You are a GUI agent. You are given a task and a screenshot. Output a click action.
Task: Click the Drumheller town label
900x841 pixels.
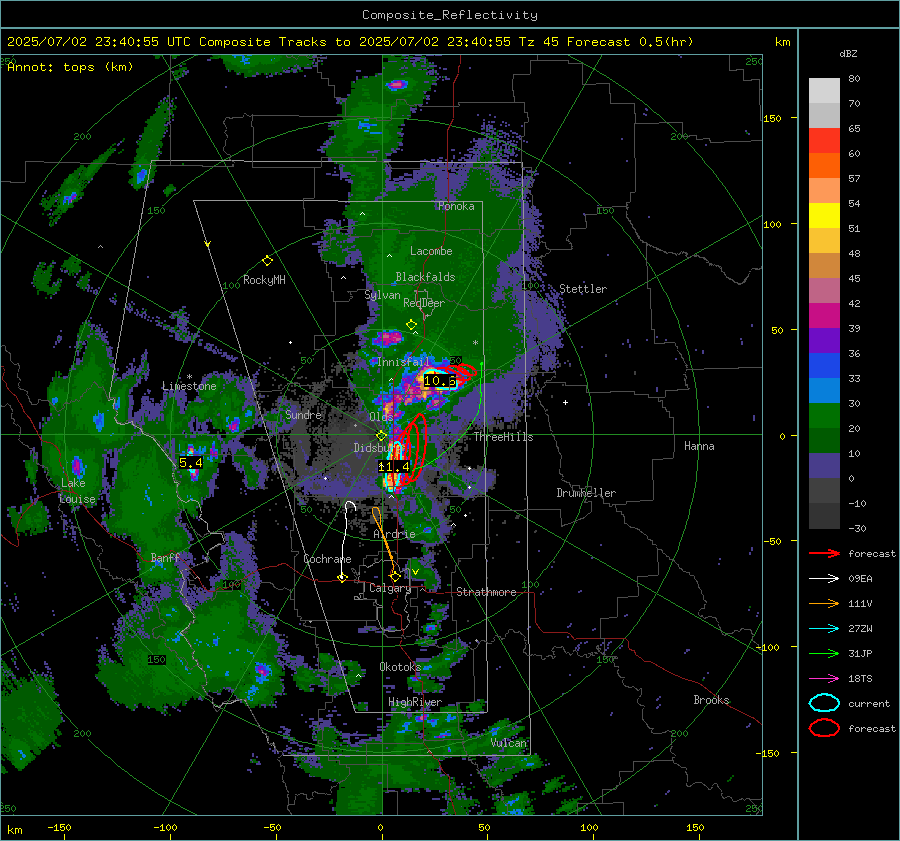click(586, 493)
